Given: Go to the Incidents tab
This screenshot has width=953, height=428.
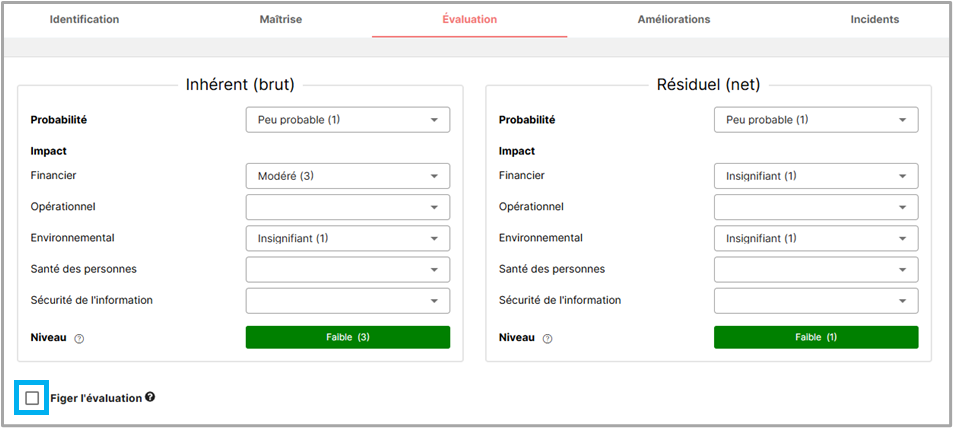Looking at the screenshot, I should 874,19.
